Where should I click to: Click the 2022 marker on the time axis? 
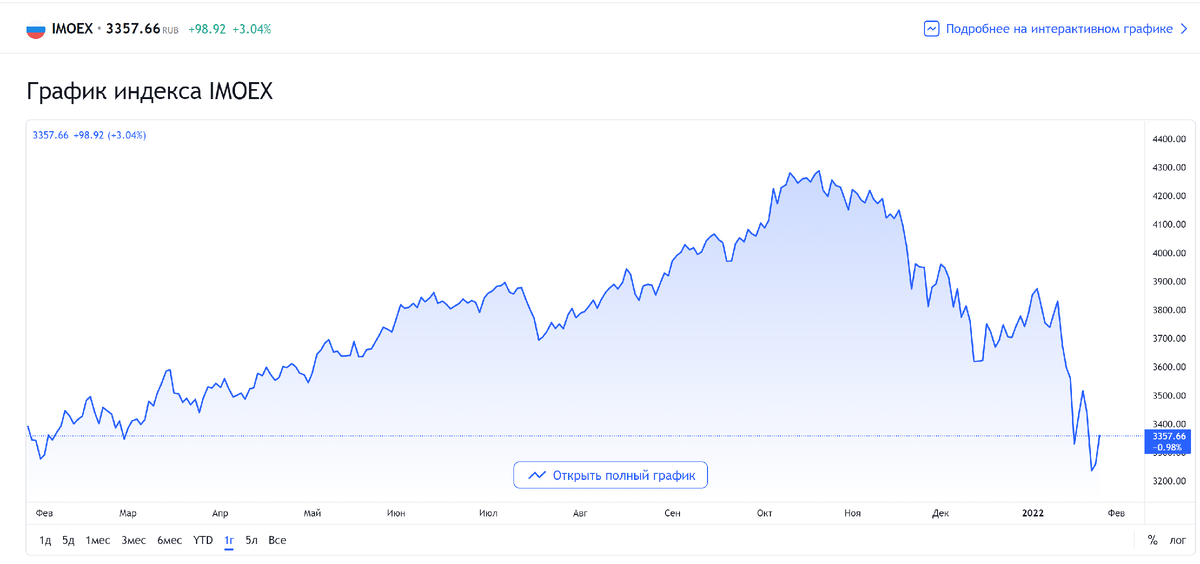click(1033, 513)
